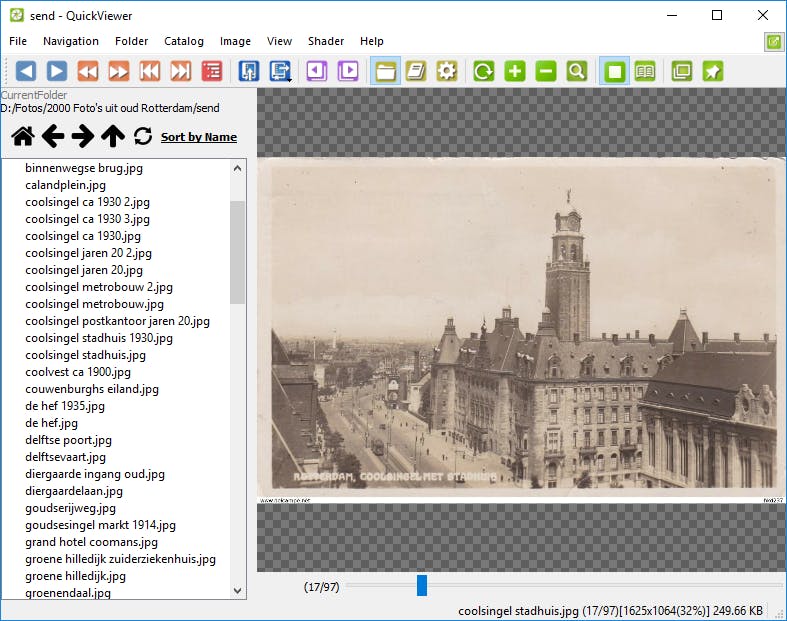
Task: Open settings gear icon
Action: pyautogui.click(x=447, y=71)
